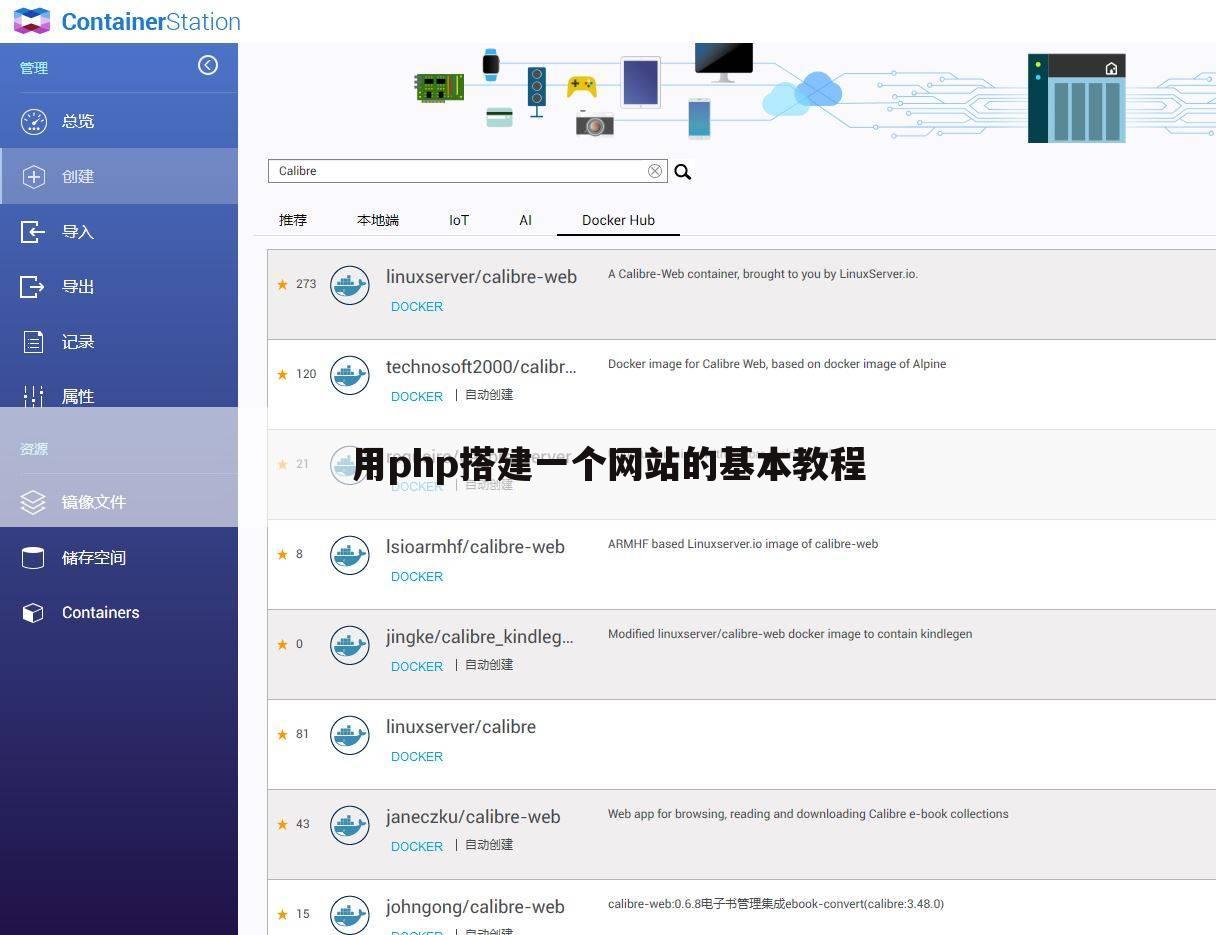Viewport: 1216px width, 935px height.
Task: Open the 储存空间 (storage) sidebar icon
Action: (x=34, y=557)
